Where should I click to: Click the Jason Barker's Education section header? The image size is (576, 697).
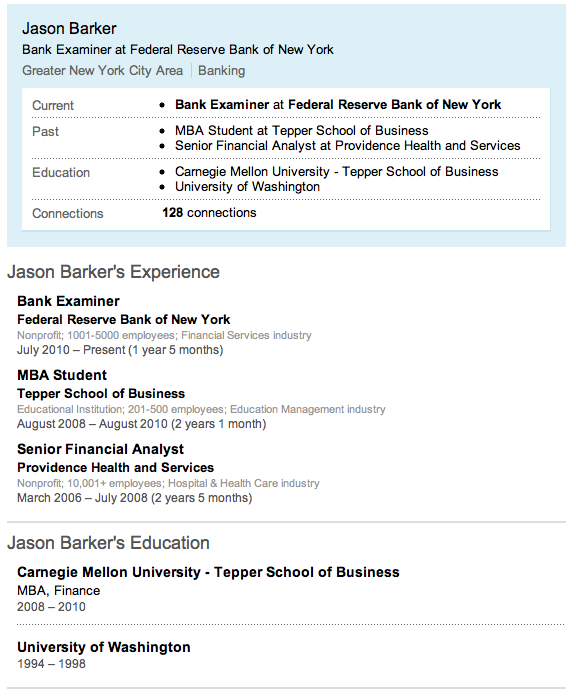pos(108,543)
